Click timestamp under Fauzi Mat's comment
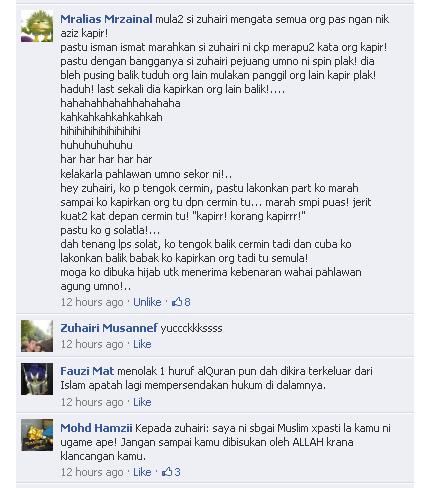This screenshot has height=488, width=440. tap(92, 402)
